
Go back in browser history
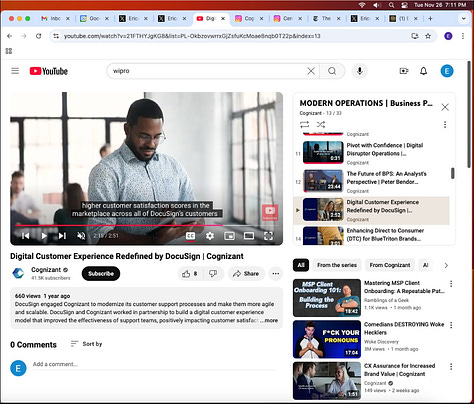click(x=9, y=36)
